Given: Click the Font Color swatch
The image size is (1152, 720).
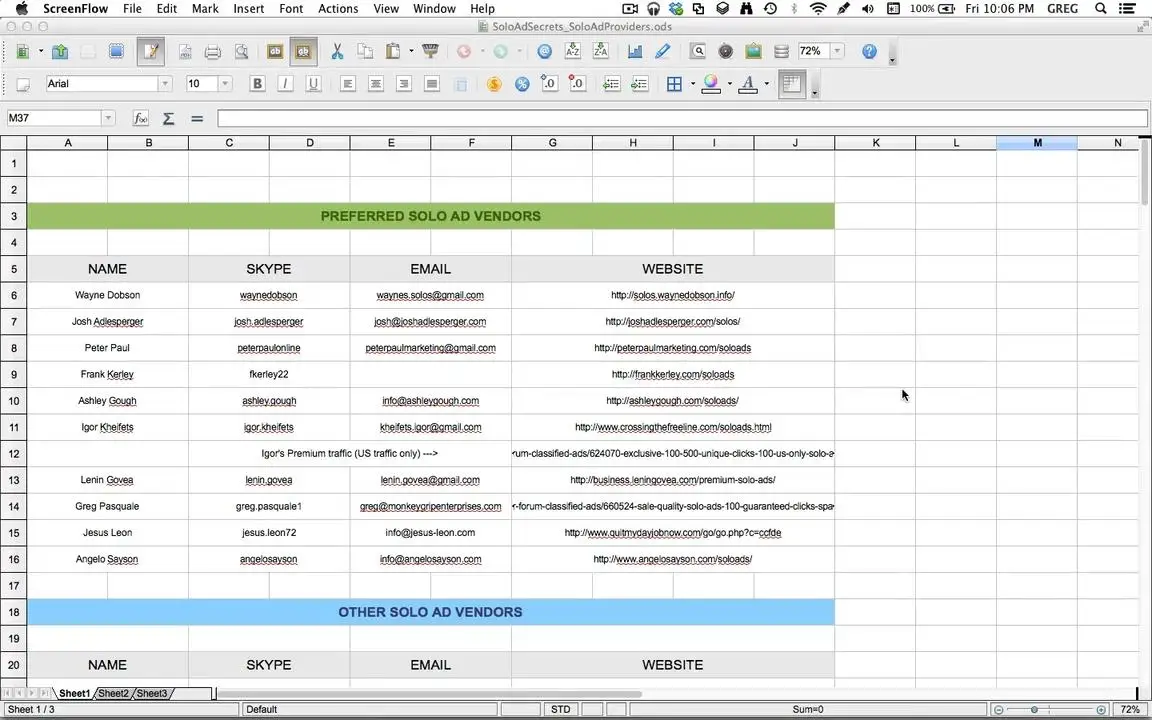Looking at the screenshot, I should pyautogui.click(x=748, y=84).
